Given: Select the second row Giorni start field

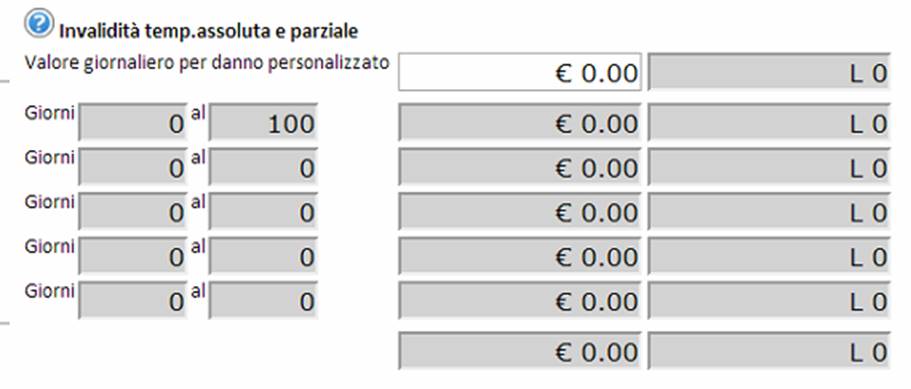Looking at the screenshot, I should pos(132,167).
